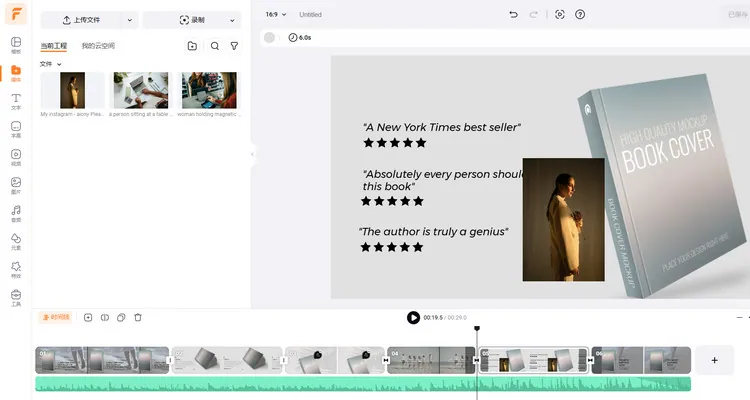Click the split scene icon in timeline toolbar
This screenshot has width=750, height=400.
pyautogui.click(x=105, y=317)
